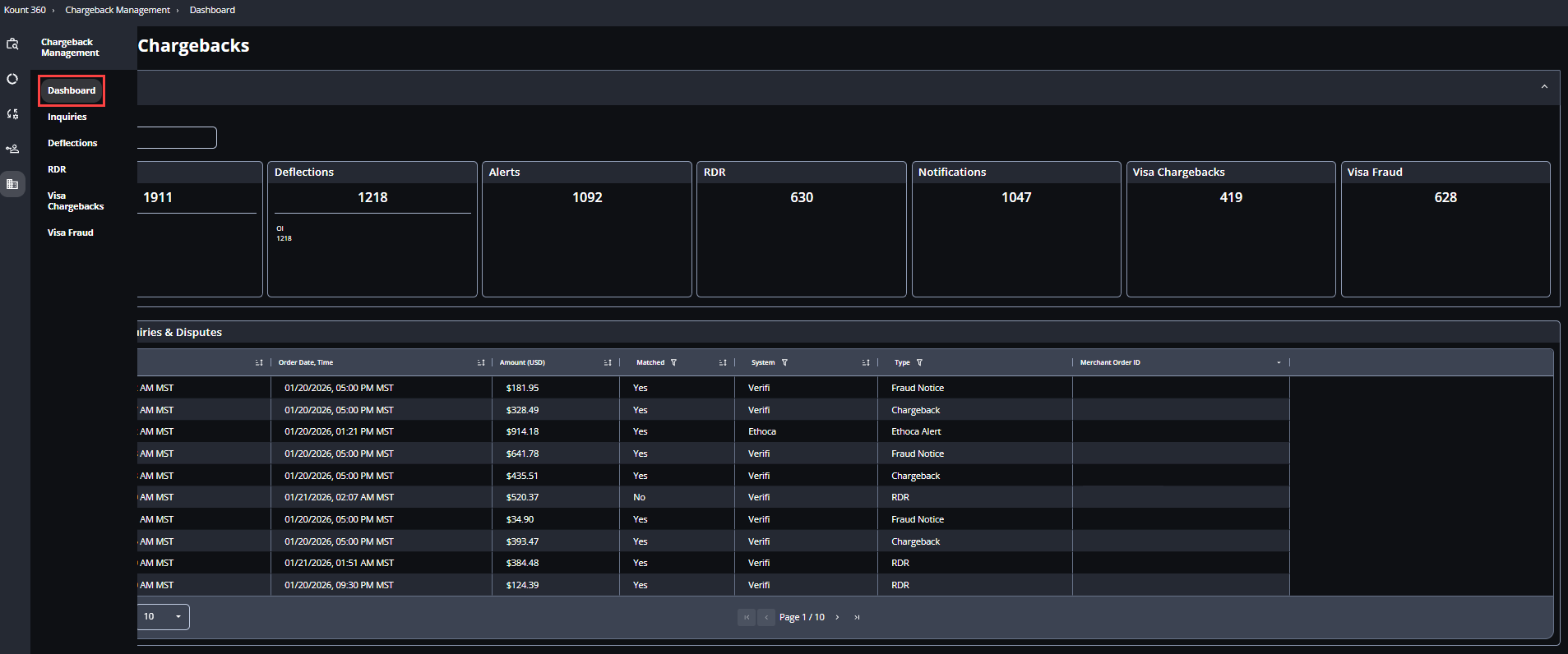The width and height of the screenshot is (1568, 654).
Task: Click the Amount (USD) column header
Action: tap(522, 362)
